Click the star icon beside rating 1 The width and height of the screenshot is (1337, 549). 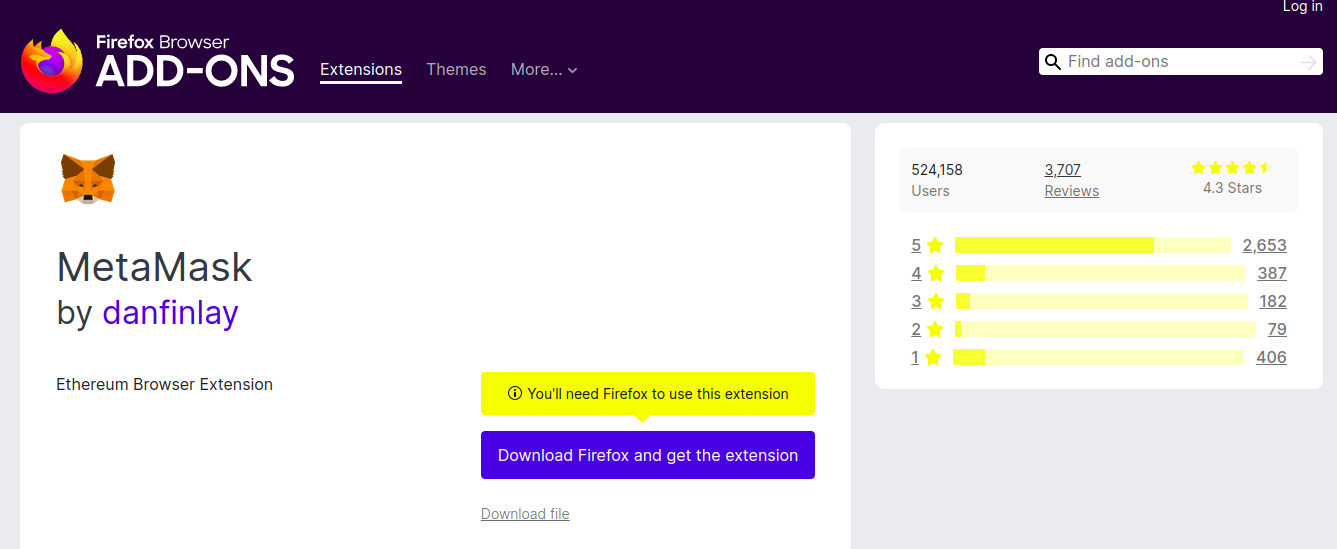coord(933,358)
